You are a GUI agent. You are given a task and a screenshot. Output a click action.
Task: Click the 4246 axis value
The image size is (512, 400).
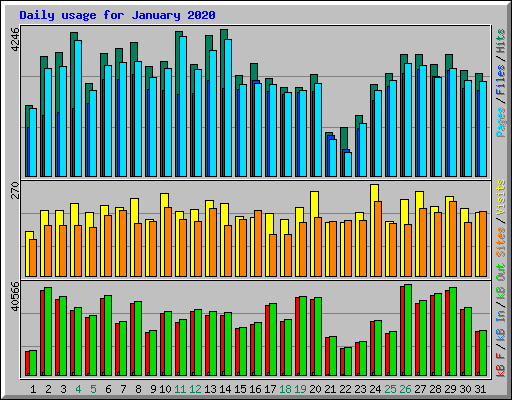coord(15,39)
